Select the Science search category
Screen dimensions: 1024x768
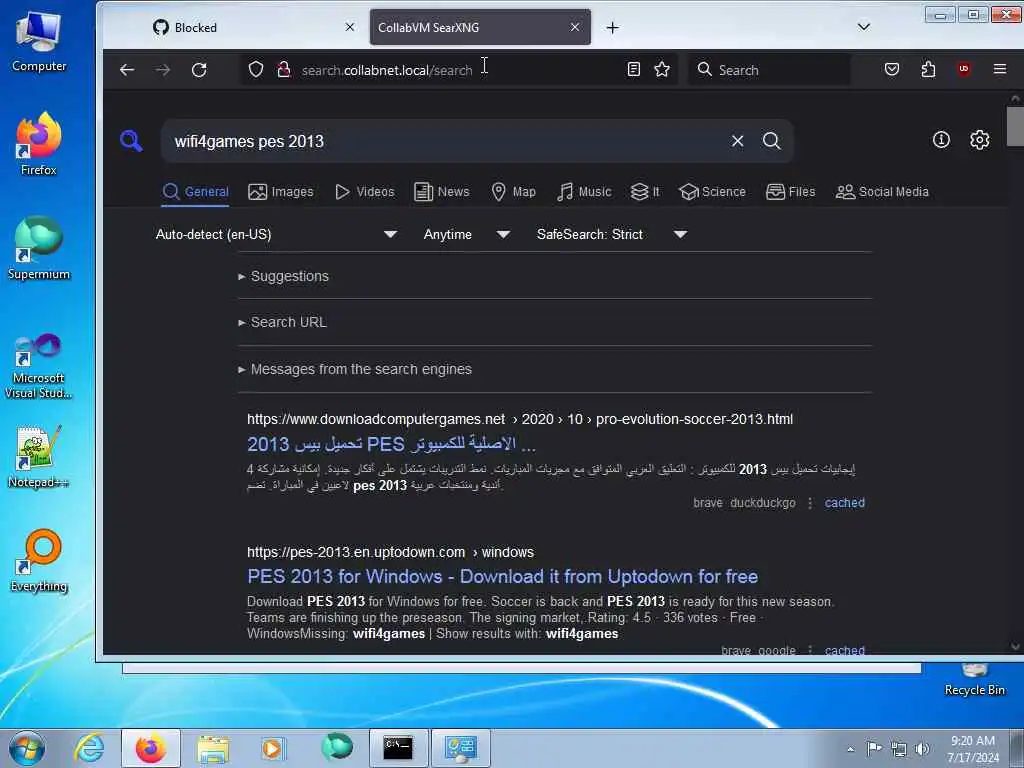[x=712, y=191]
